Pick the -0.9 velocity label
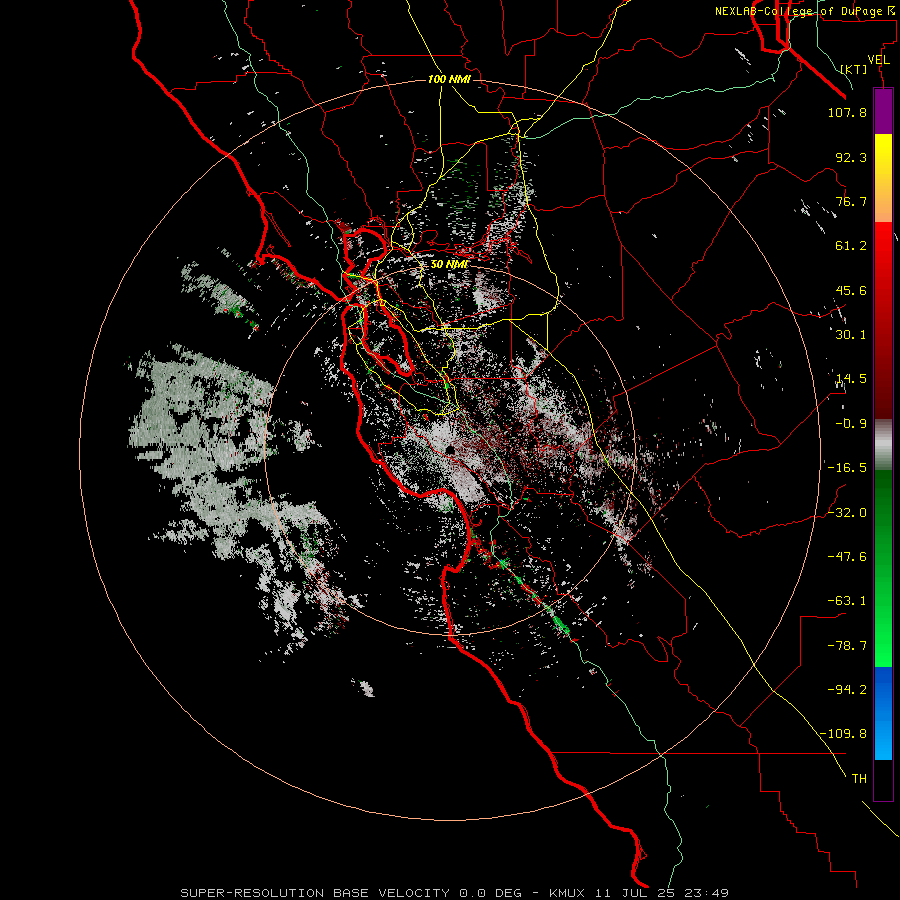900x900 pixels. [851, 424]
